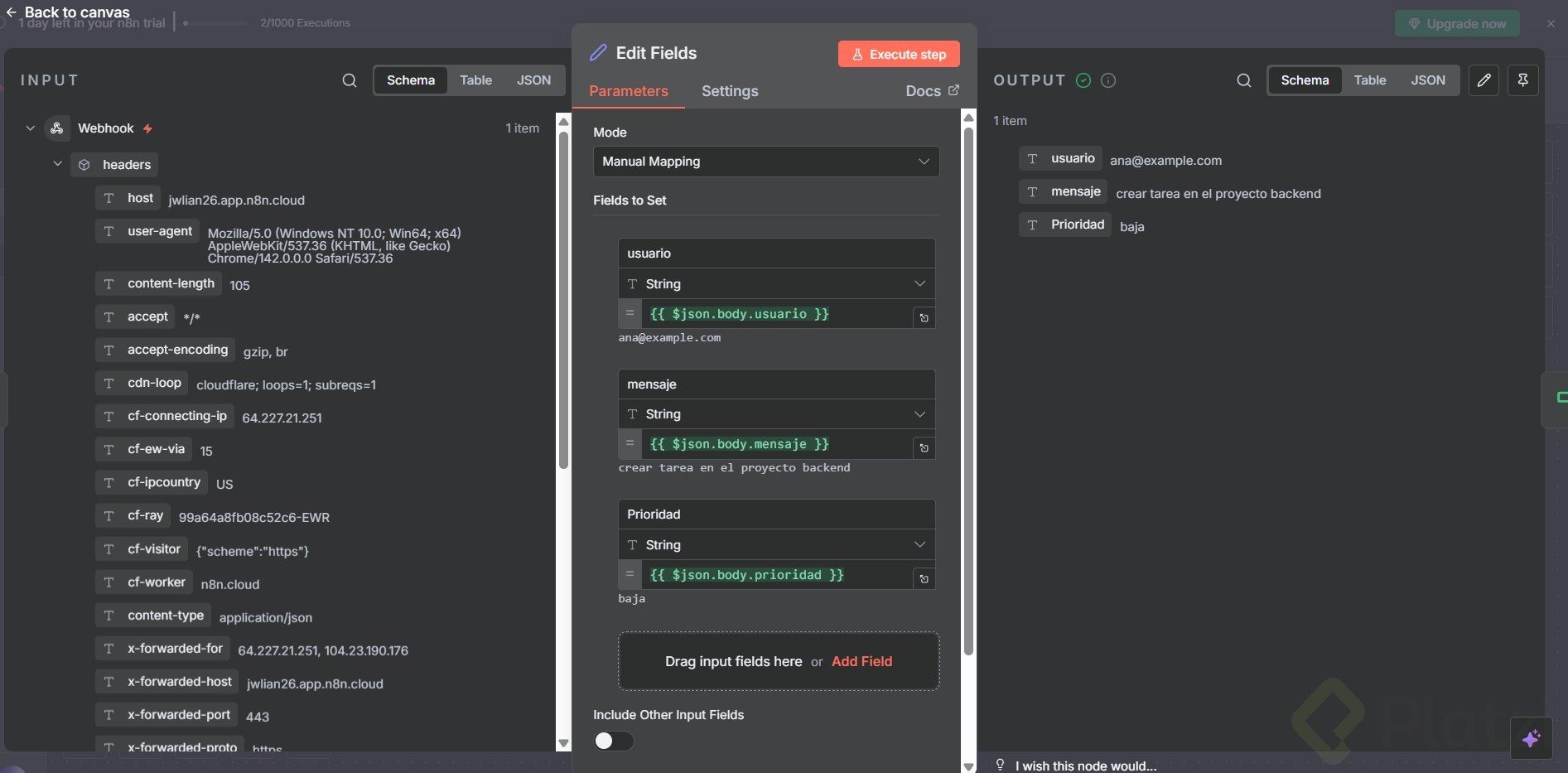
Task: Click the expression icon beside the Prioridad value
Action: click(x=924, y=578)
